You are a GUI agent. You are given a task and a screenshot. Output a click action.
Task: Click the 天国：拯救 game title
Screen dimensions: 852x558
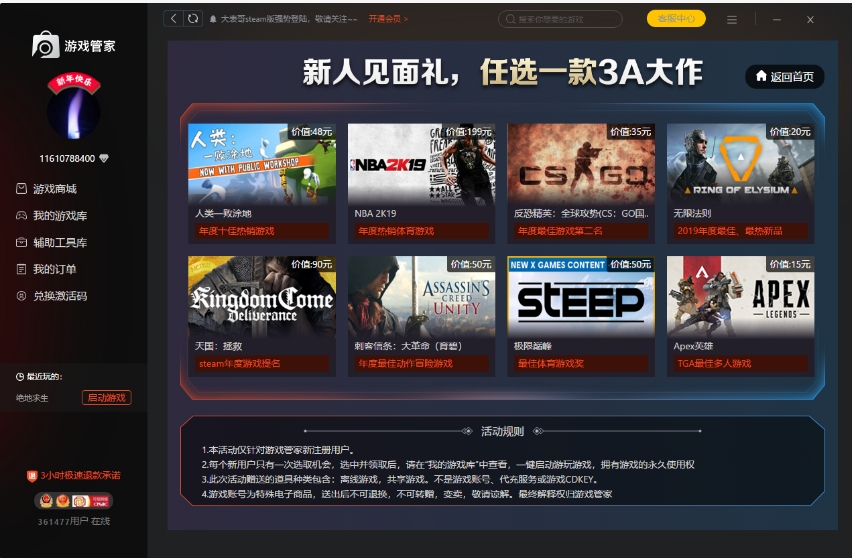[x=218, y=346]
